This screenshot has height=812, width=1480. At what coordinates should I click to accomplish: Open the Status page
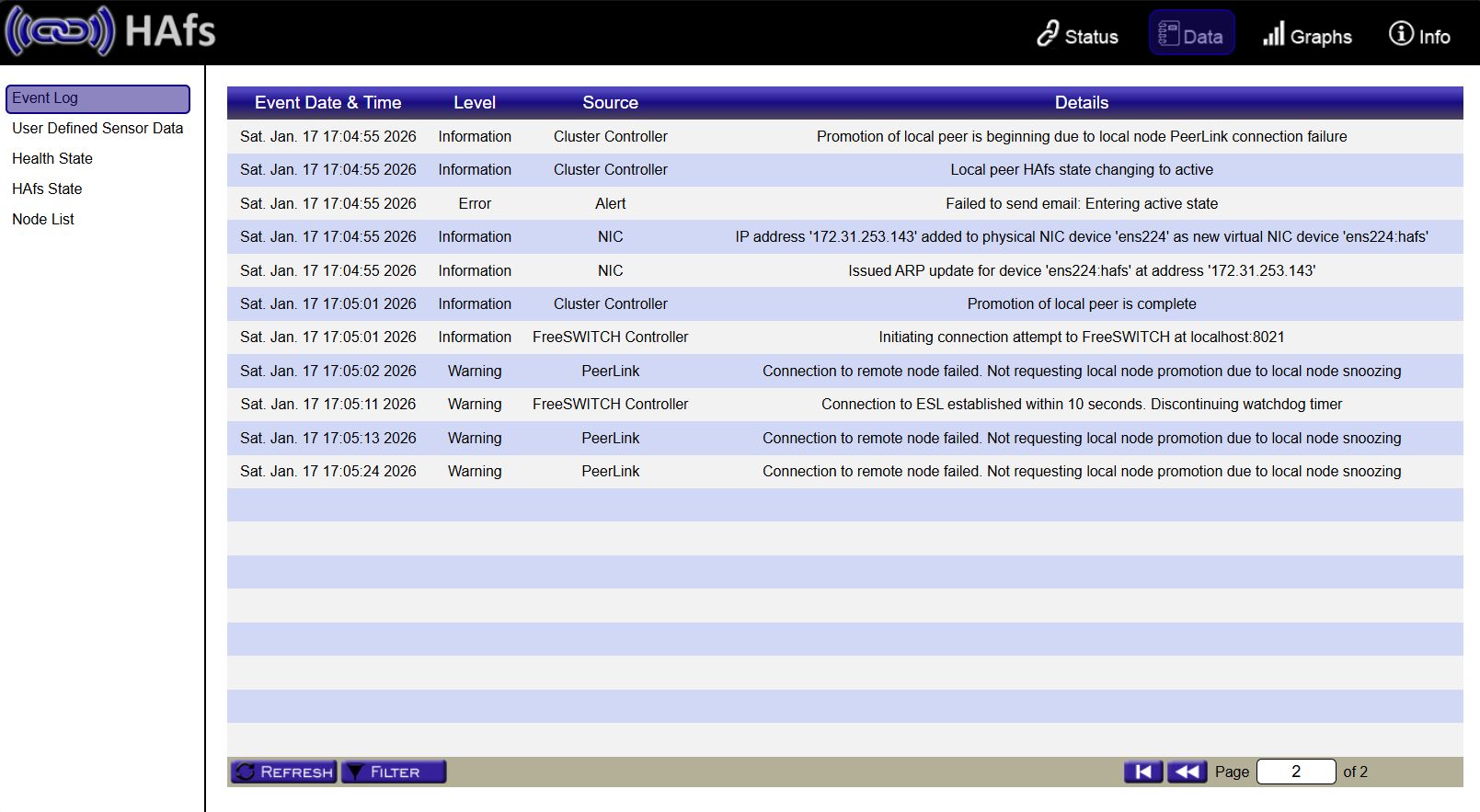click(1077, 35)
